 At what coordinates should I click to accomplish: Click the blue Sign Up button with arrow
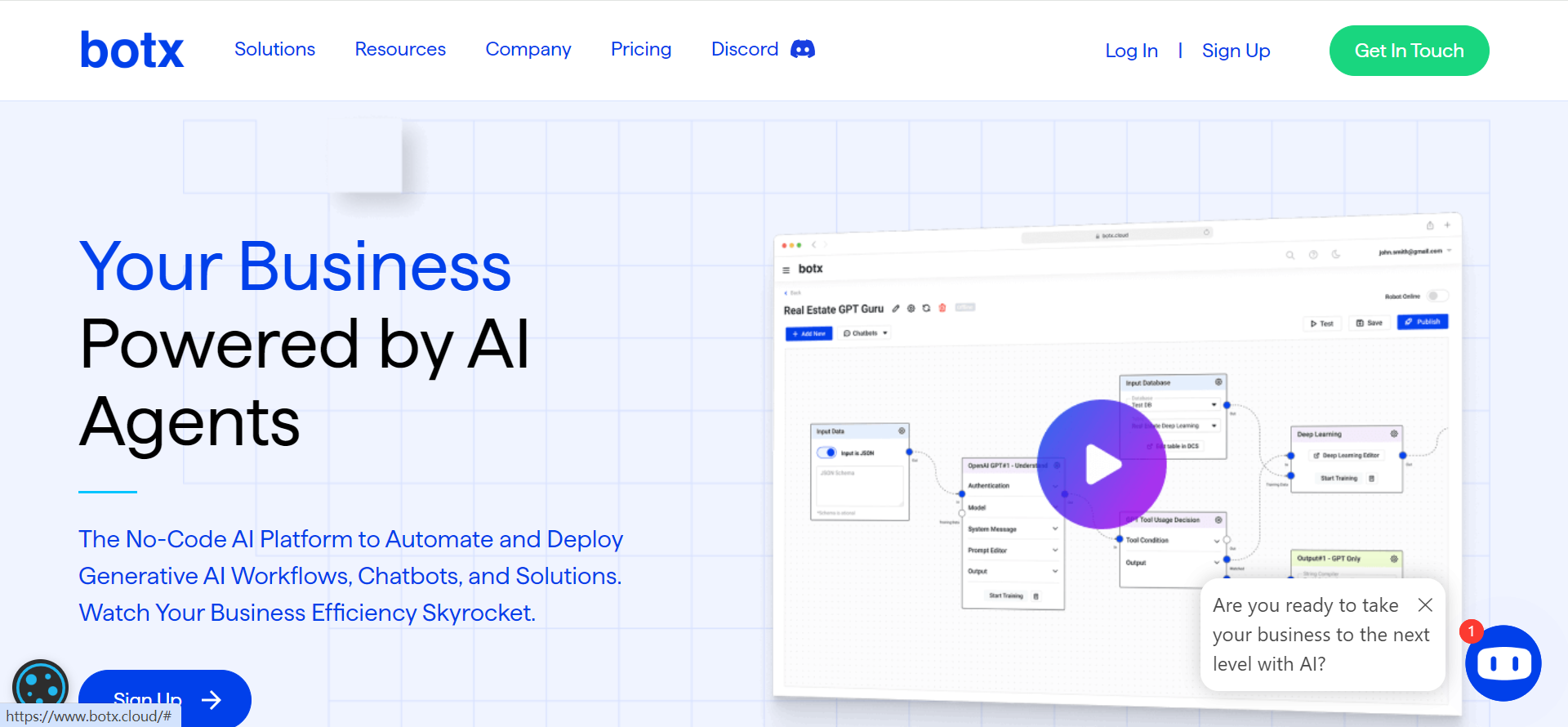pyautogui.click(x=165, y=698)
